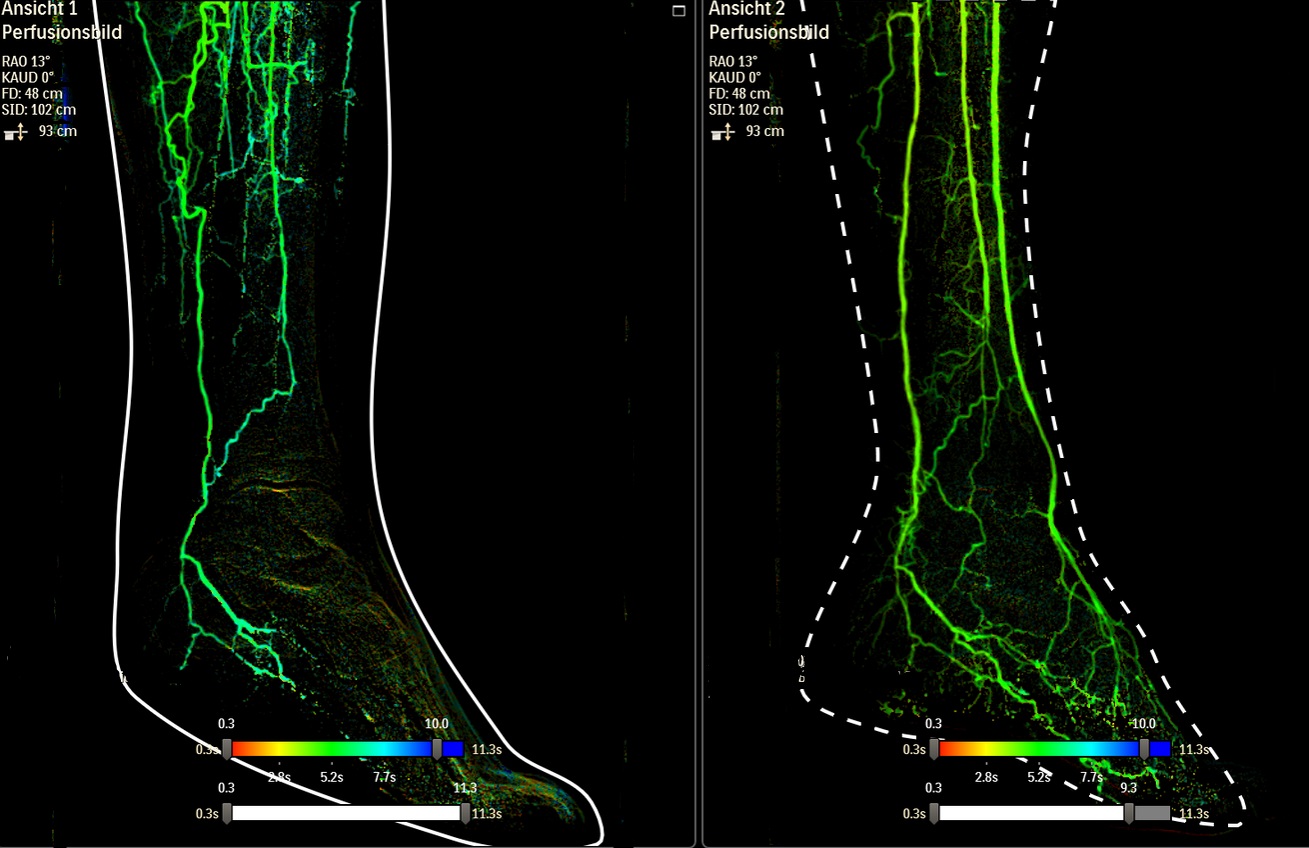Click the 5.2s tick in Ansicht 1 color scale

tap(332, 777)
